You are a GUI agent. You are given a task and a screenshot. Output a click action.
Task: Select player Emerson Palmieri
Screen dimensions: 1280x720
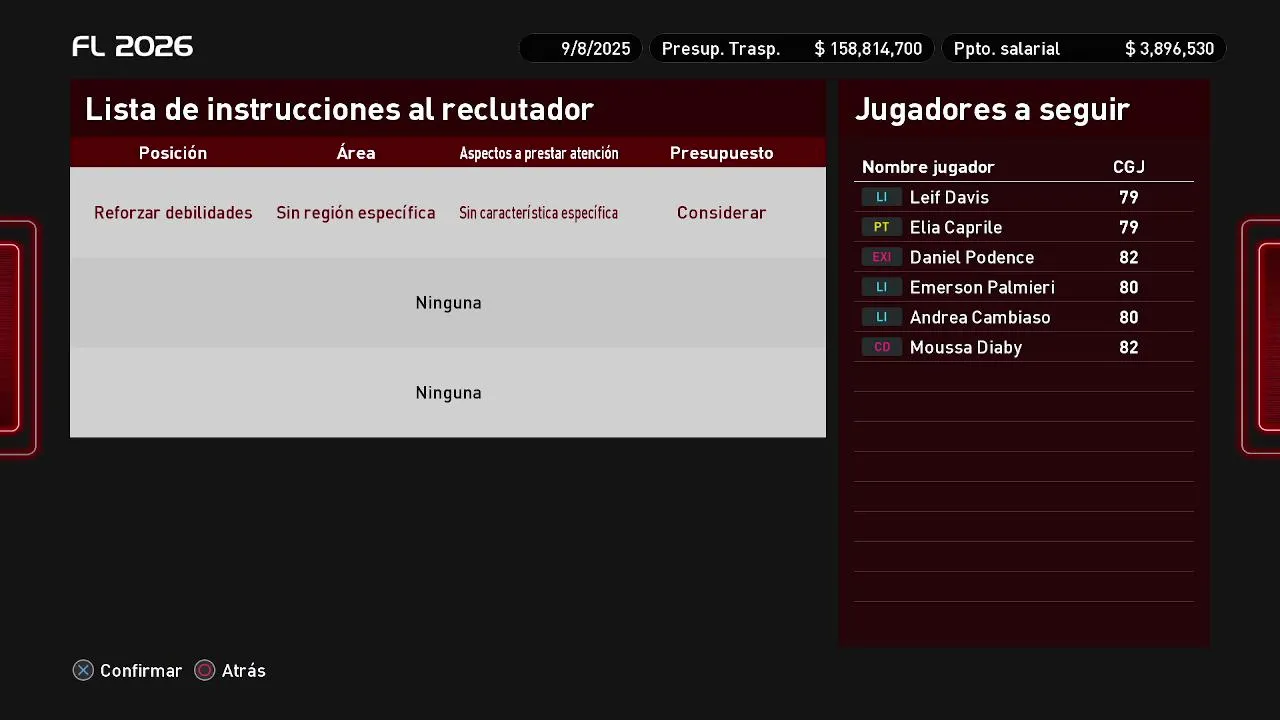click(x=982, y=287)
